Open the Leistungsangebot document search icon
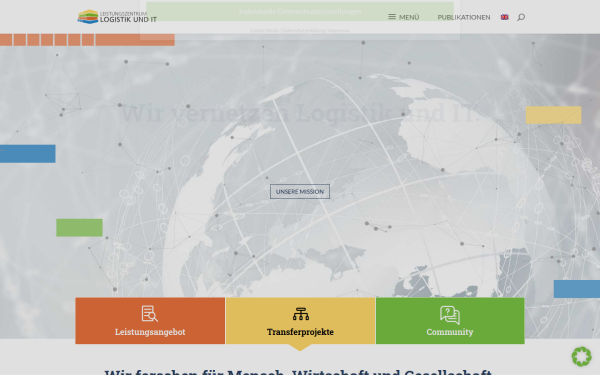This screenshot has width=600, height=375. (x=150, y=314)
